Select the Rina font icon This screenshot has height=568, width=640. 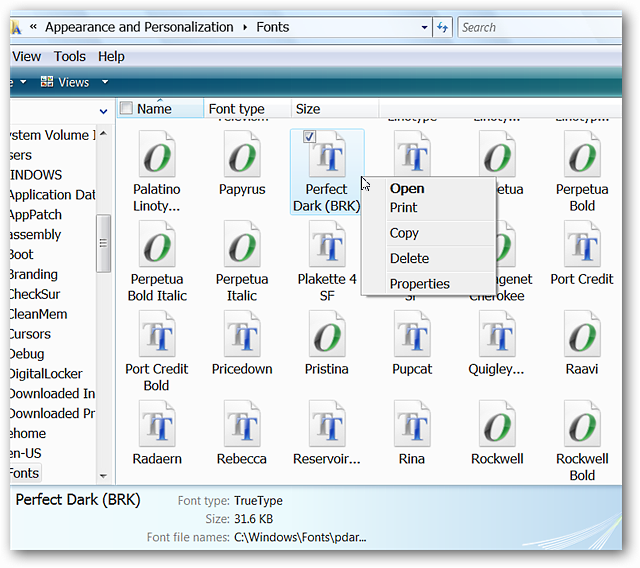click(x=412, y=423)
